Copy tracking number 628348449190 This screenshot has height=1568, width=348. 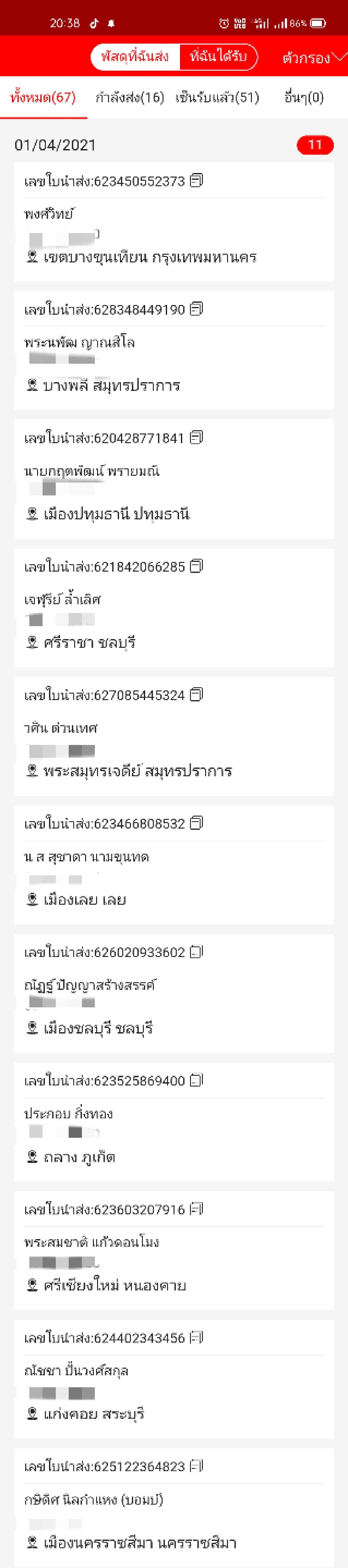(x=196, y=310)
